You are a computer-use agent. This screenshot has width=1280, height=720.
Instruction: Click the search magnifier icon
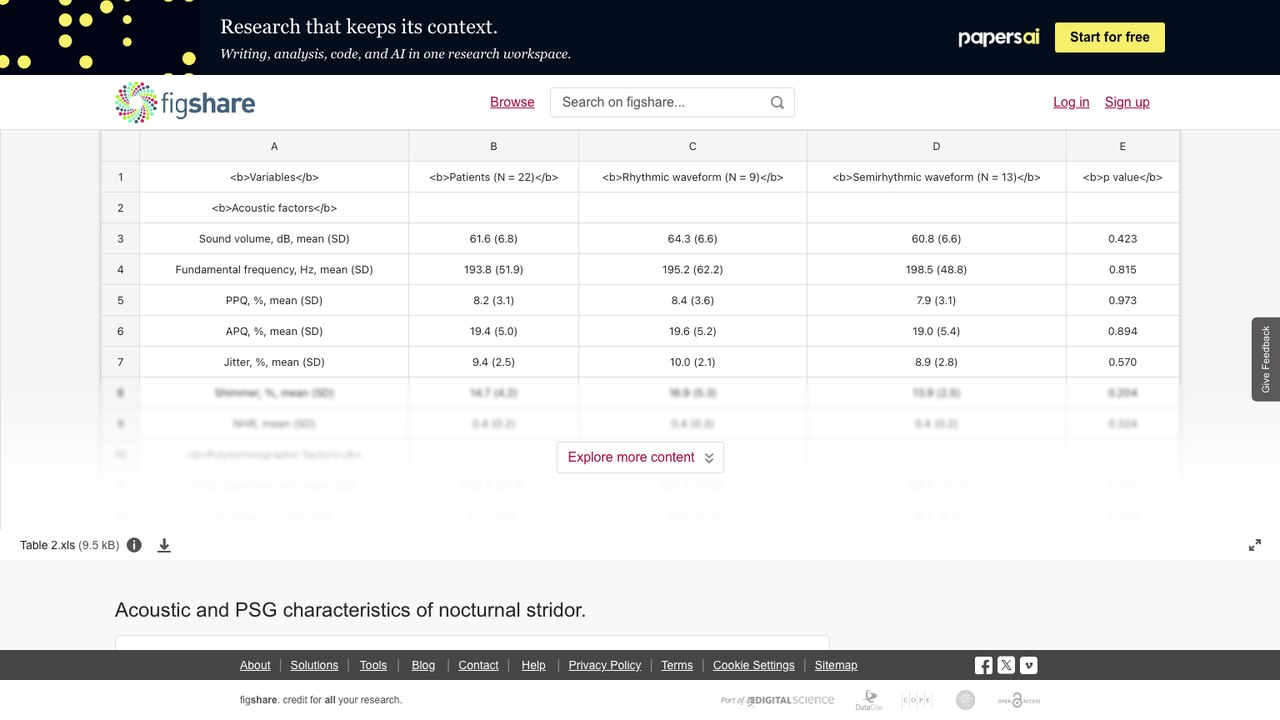777,102
